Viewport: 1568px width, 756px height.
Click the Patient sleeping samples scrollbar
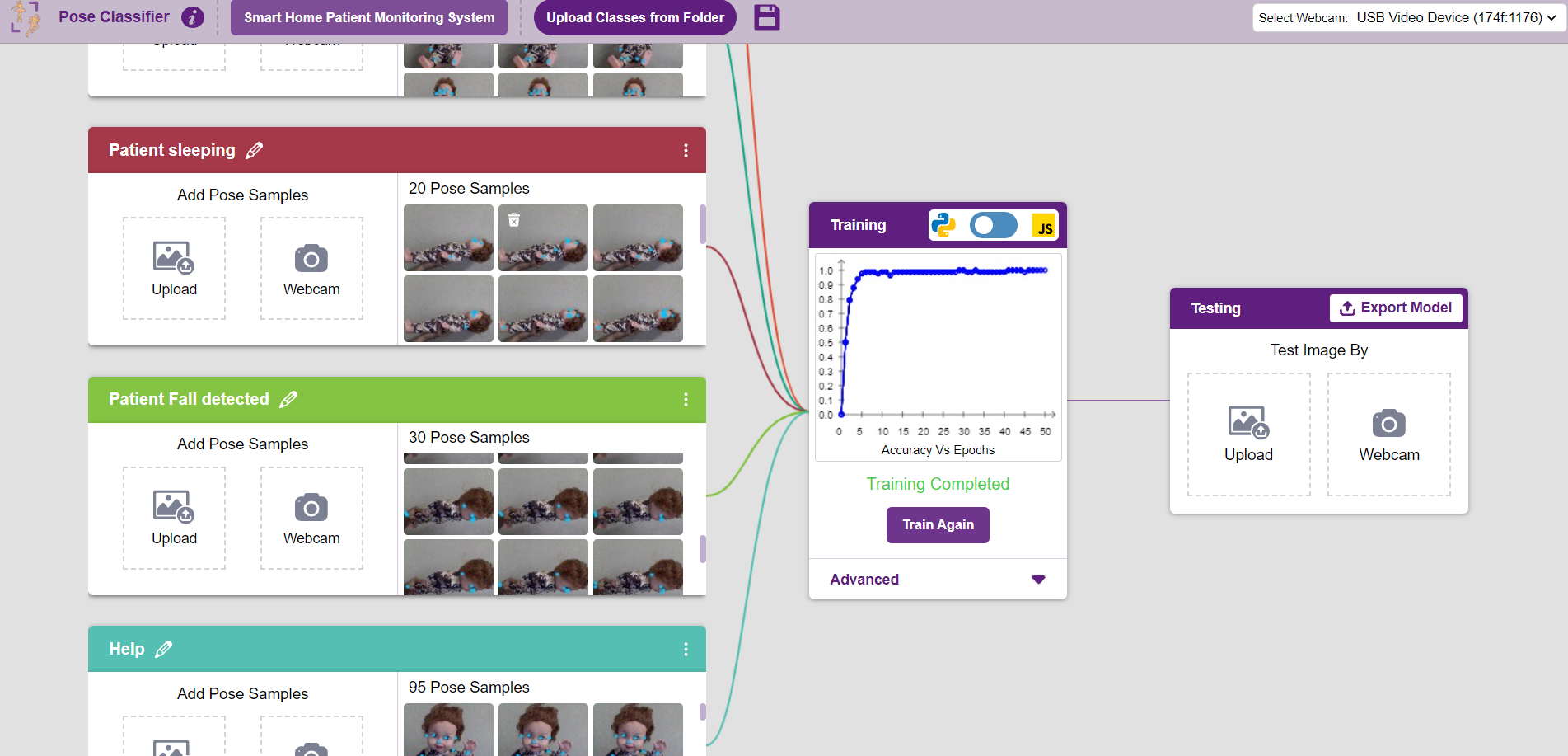click(x=703, y=224)
